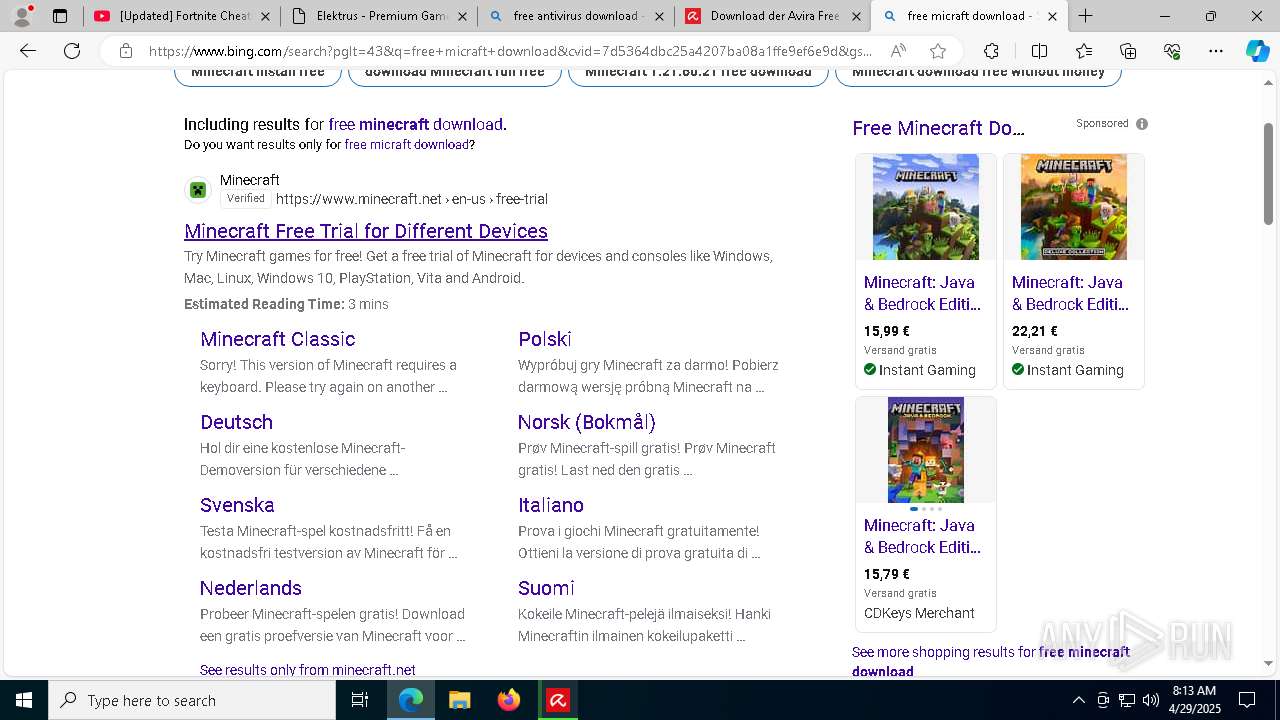Select Minecraft install free suggestion chip
The height and width of the screenshot is (720, 1280).
click(x=258, y=72)
